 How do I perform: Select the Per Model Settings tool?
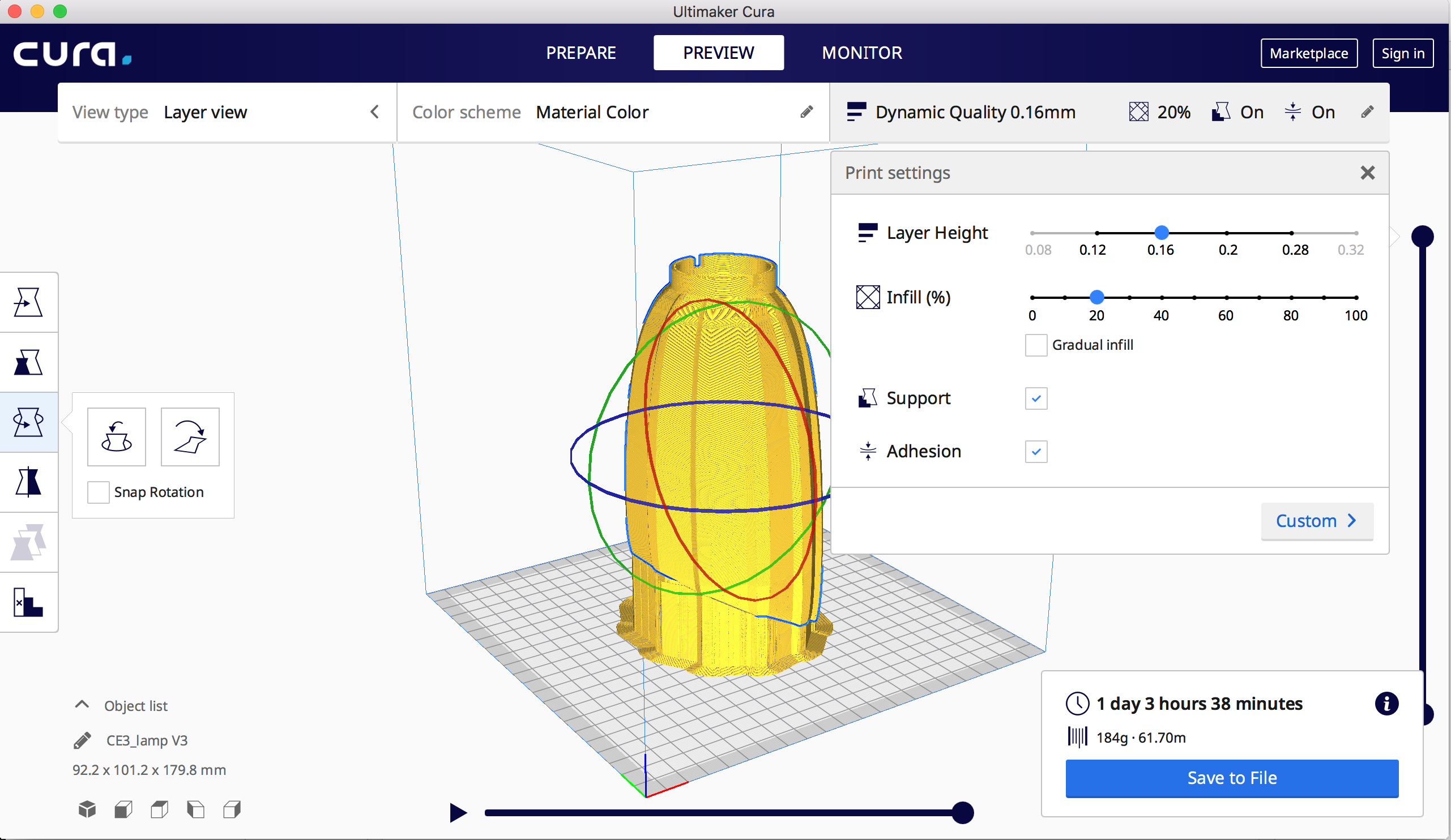pos(28,542)
